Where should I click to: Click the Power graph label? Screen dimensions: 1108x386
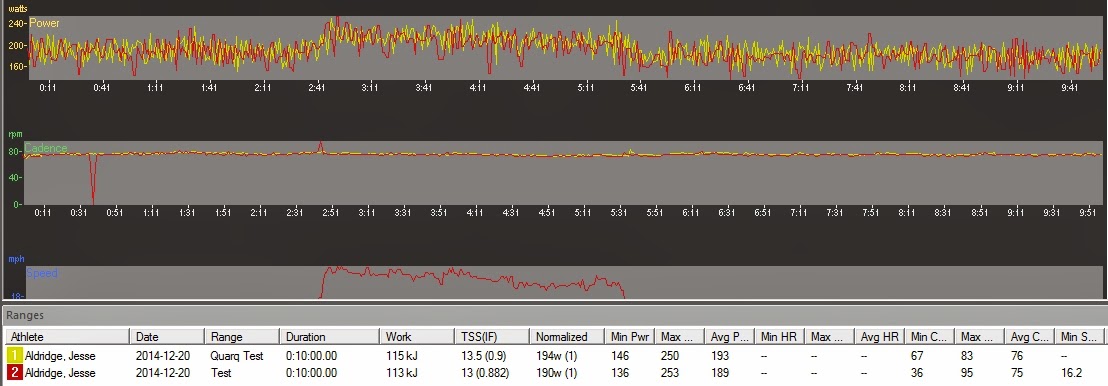click(44, 23)
